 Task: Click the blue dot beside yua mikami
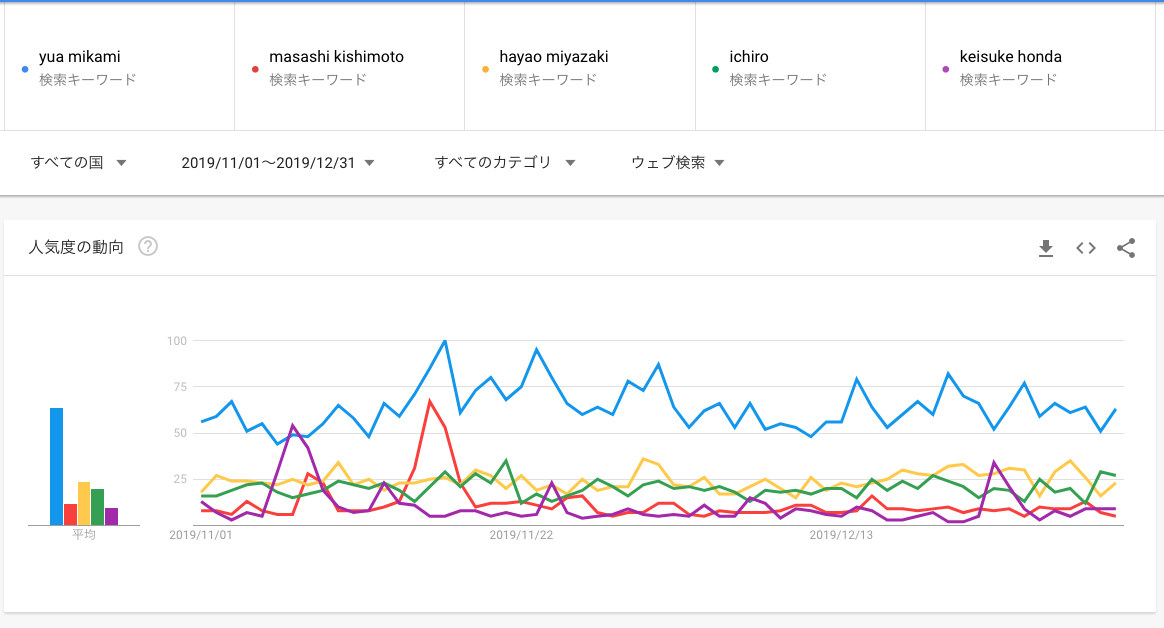tap(25, 69)
